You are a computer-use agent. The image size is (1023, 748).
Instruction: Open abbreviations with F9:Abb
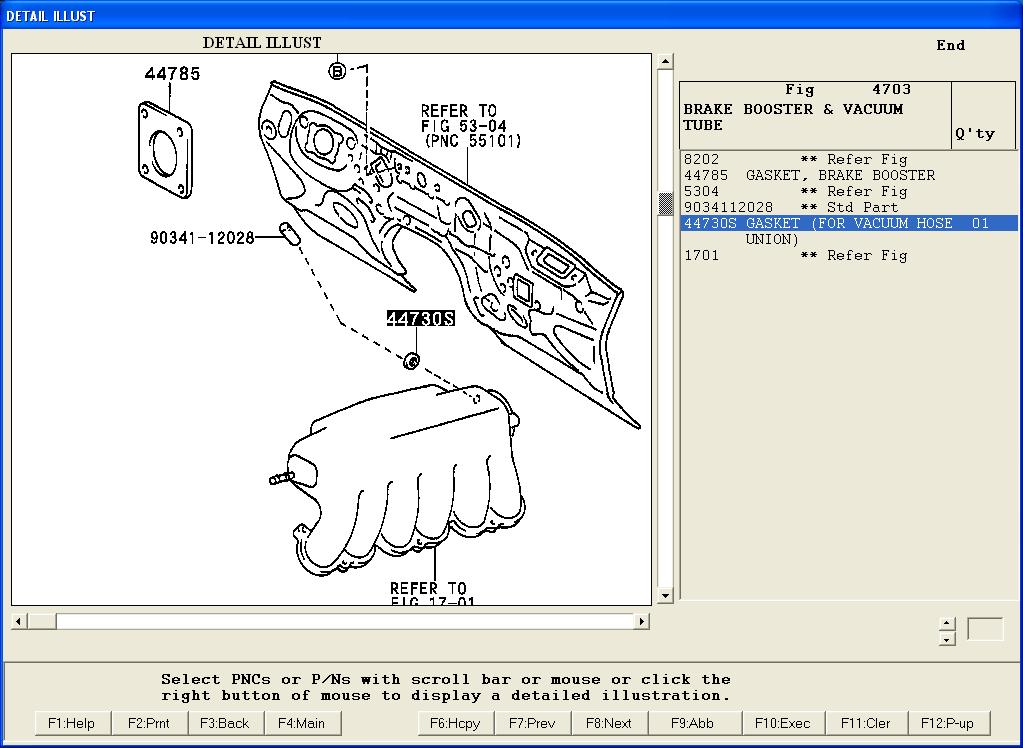click(693, 723)
